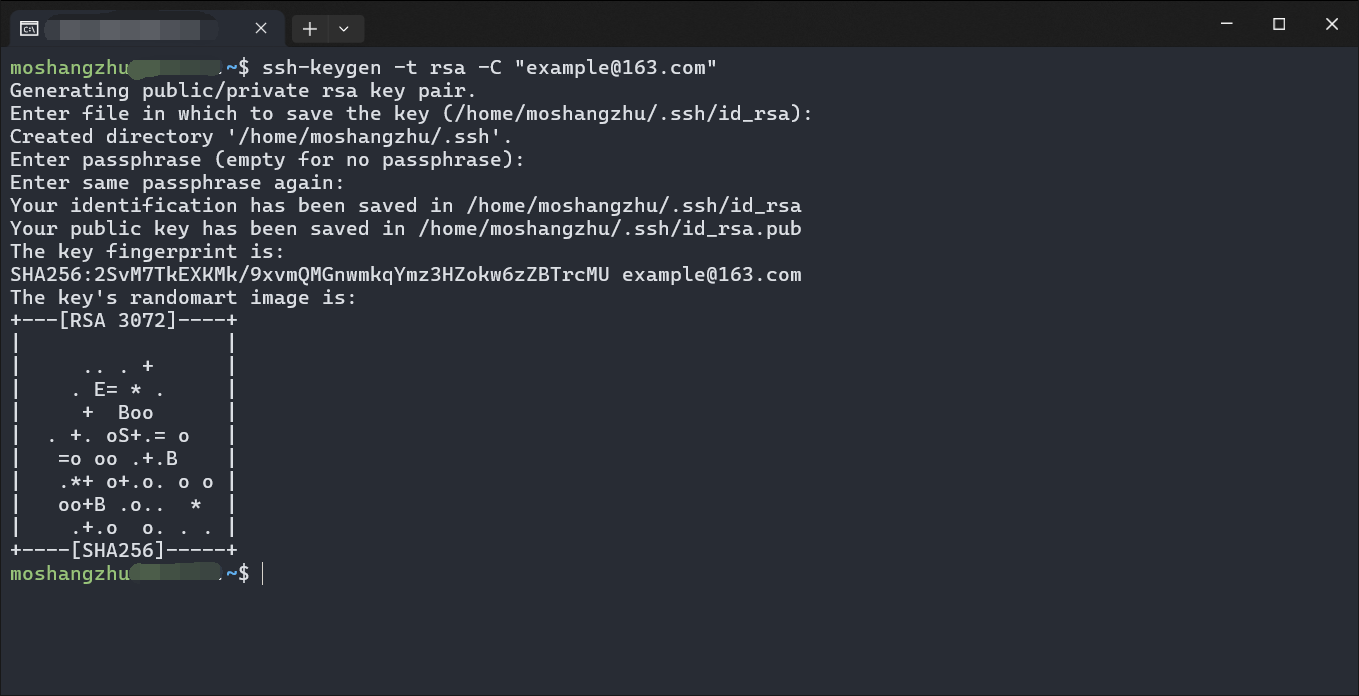The width and height of the screenshot is (1359, 696).
Task: Close the terminal window
Action: click(x=1332, y=25)
